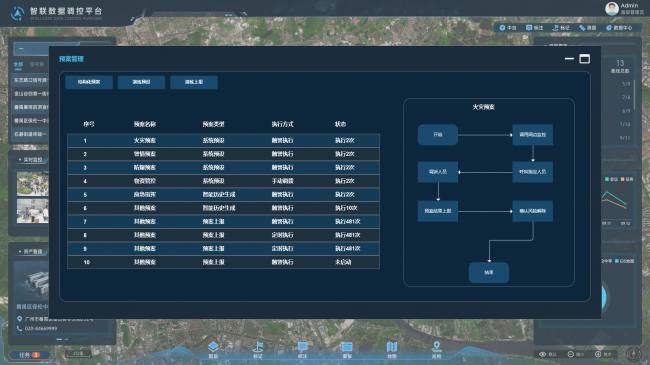The image size is (650, 365).
Task: Click the location pin icon beside the address
Action: pyautogui.click(x=19, y=319)
